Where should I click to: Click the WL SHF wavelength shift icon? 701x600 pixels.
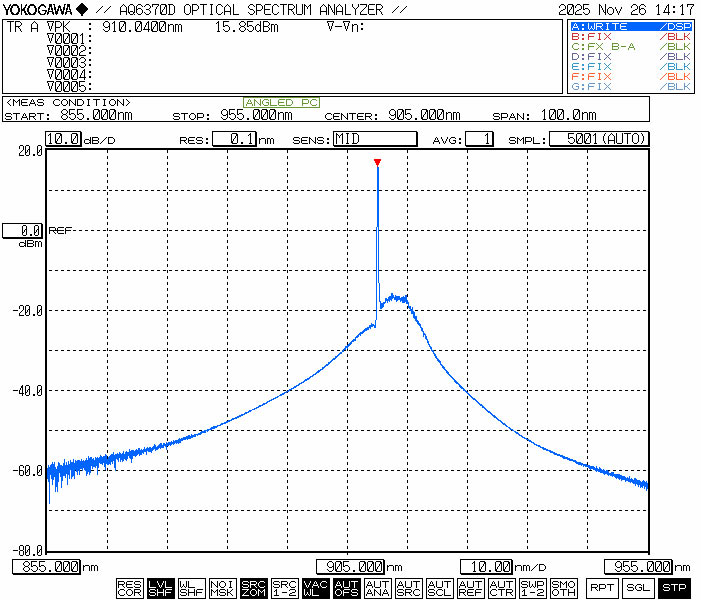coord(191,588)
